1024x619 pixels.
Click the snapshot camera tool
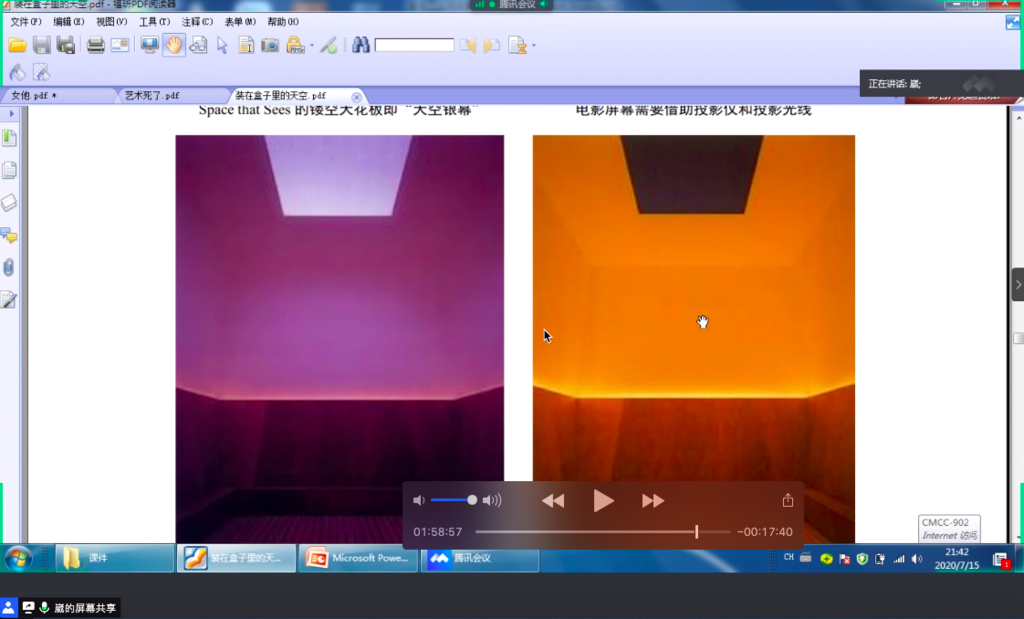click(x=270, y=45)
